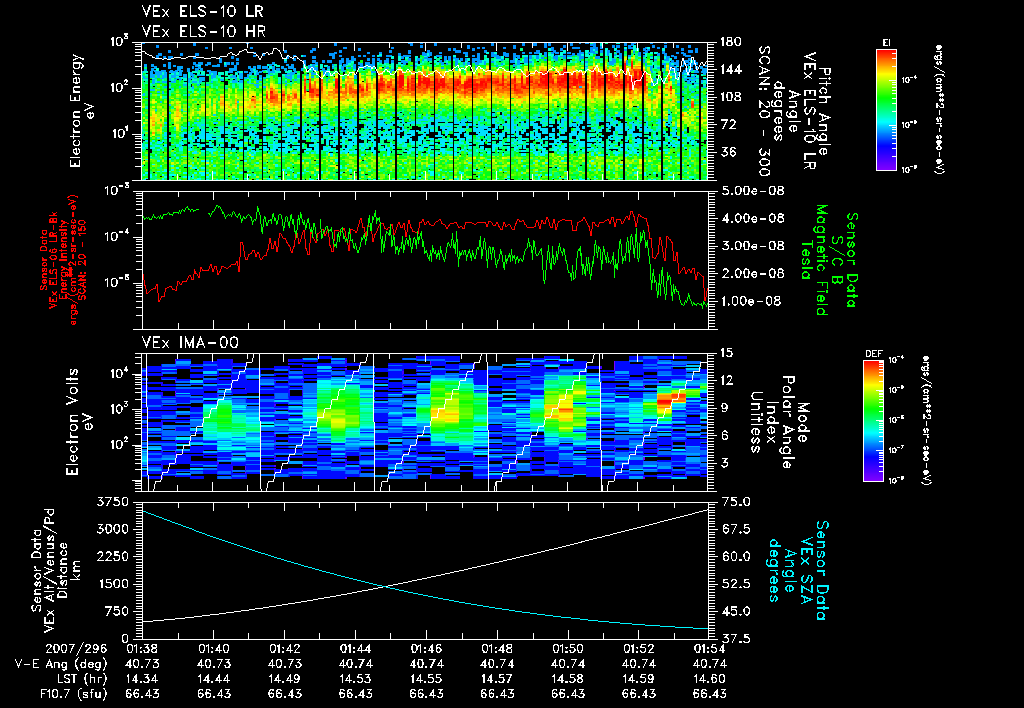Image resolution: width=1024 pixels, height=708 pixels.
Task: Click the magnetic field tick 3.00e-08
Action: (x=751, y=246)
